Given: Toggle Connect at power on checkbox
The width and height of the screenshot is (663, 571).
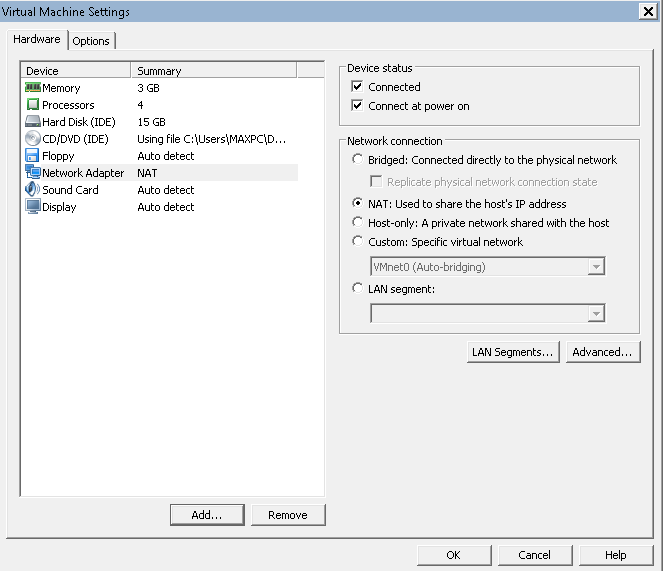Looking at the screenshot, I should click(x=358, y=106).
